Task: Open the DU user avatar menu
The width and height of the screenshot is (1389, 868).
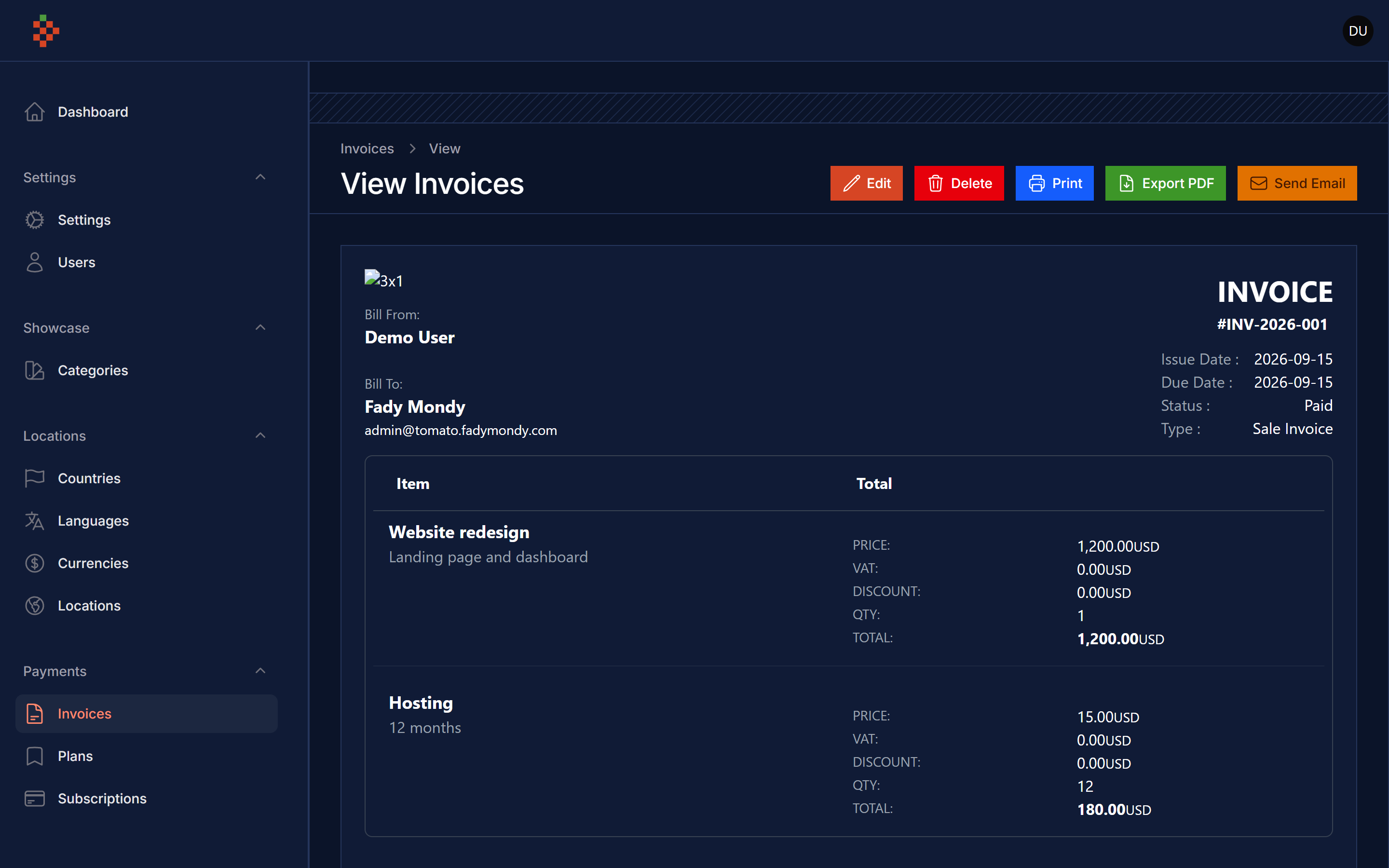Action: [x=1358, y=31]
